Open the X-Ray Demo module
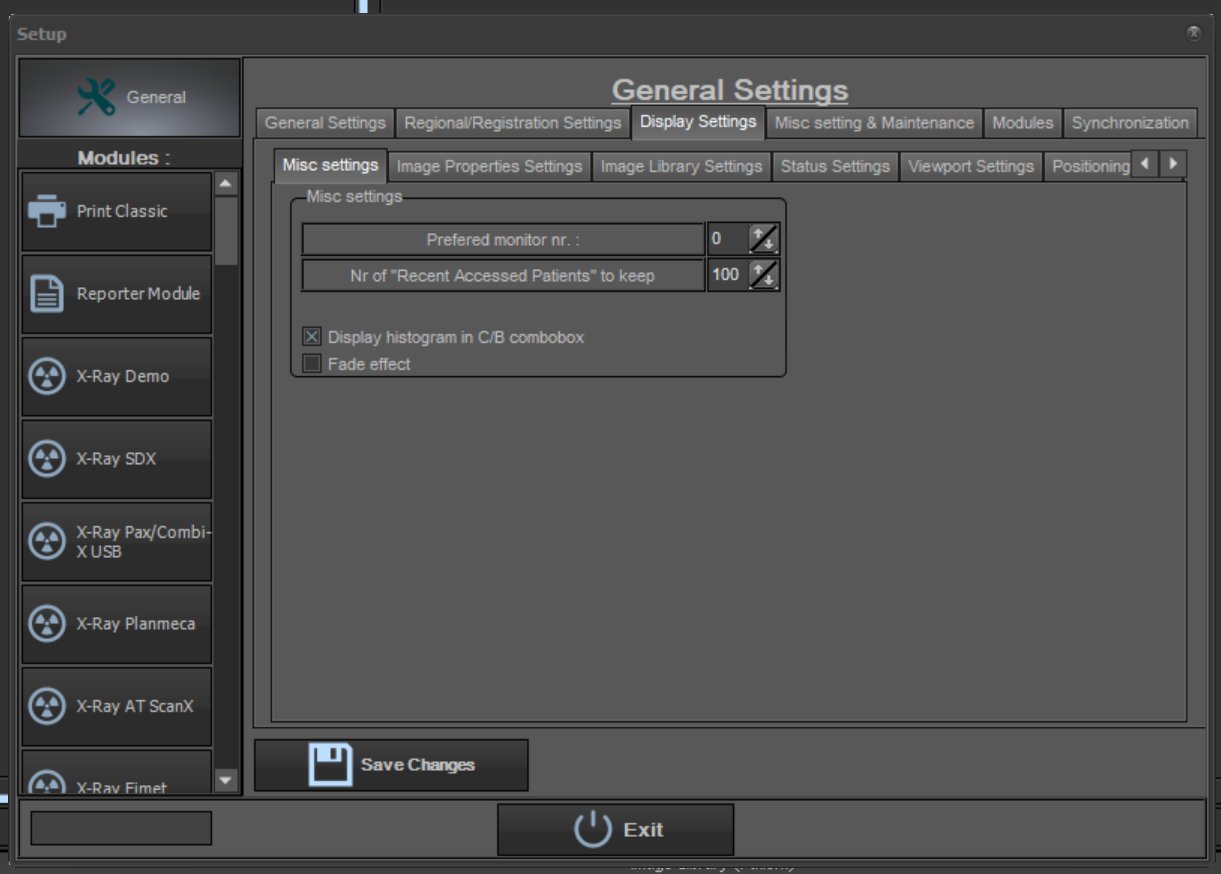 coord(115,375)
